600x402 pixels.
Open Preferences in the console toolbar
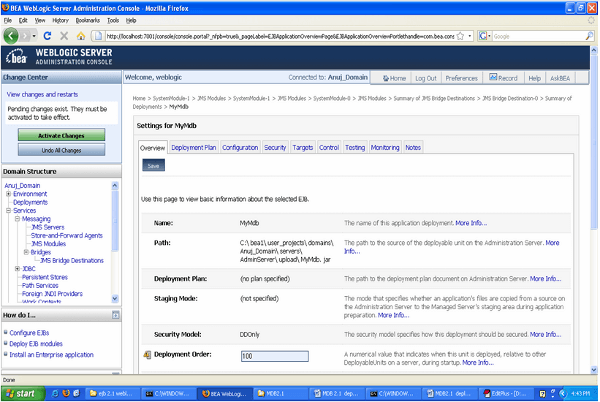[x=461, y=78]
